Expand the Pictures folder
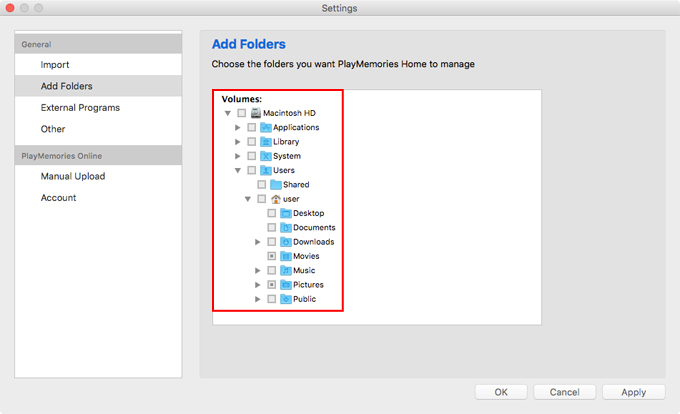This screenshot has width=680, height=414. [258, 285]
